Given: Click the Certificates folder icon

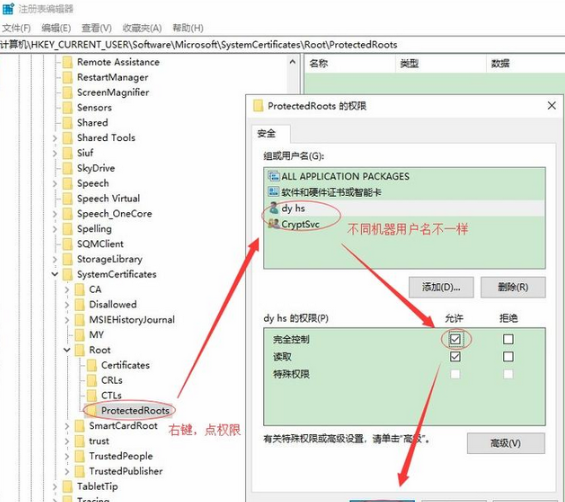Looking at the screenshot, I should [92, 365].
